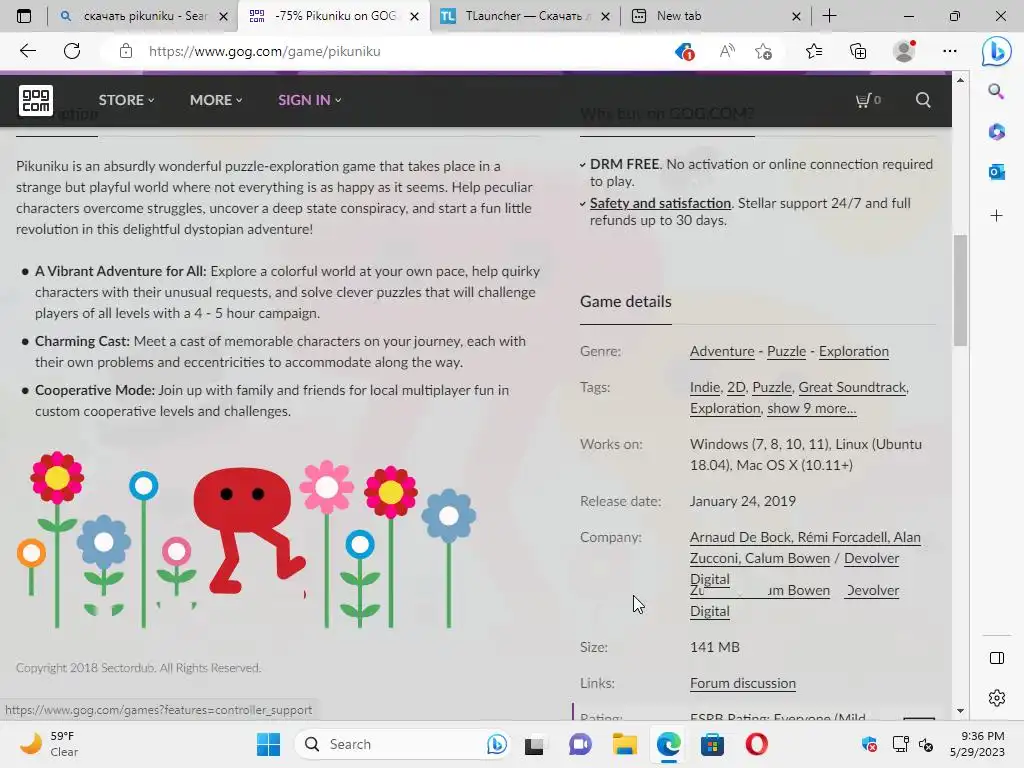Open the Adventure genre link
This screenshot has width=1024, height=768.
722,351
